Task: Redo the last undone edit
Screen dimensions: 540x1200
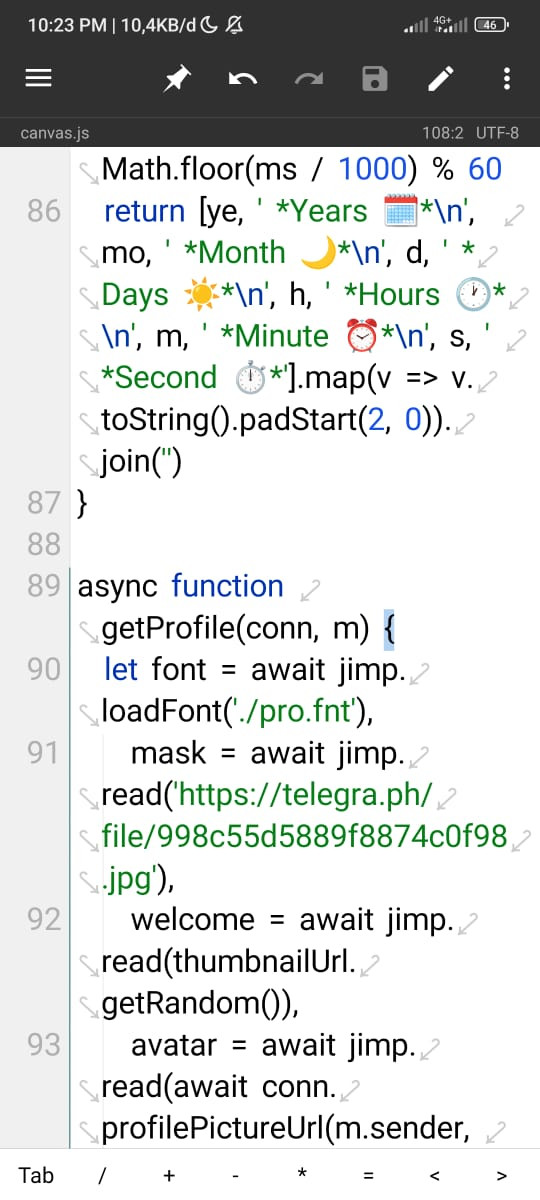Action: (x=309, y=79)
